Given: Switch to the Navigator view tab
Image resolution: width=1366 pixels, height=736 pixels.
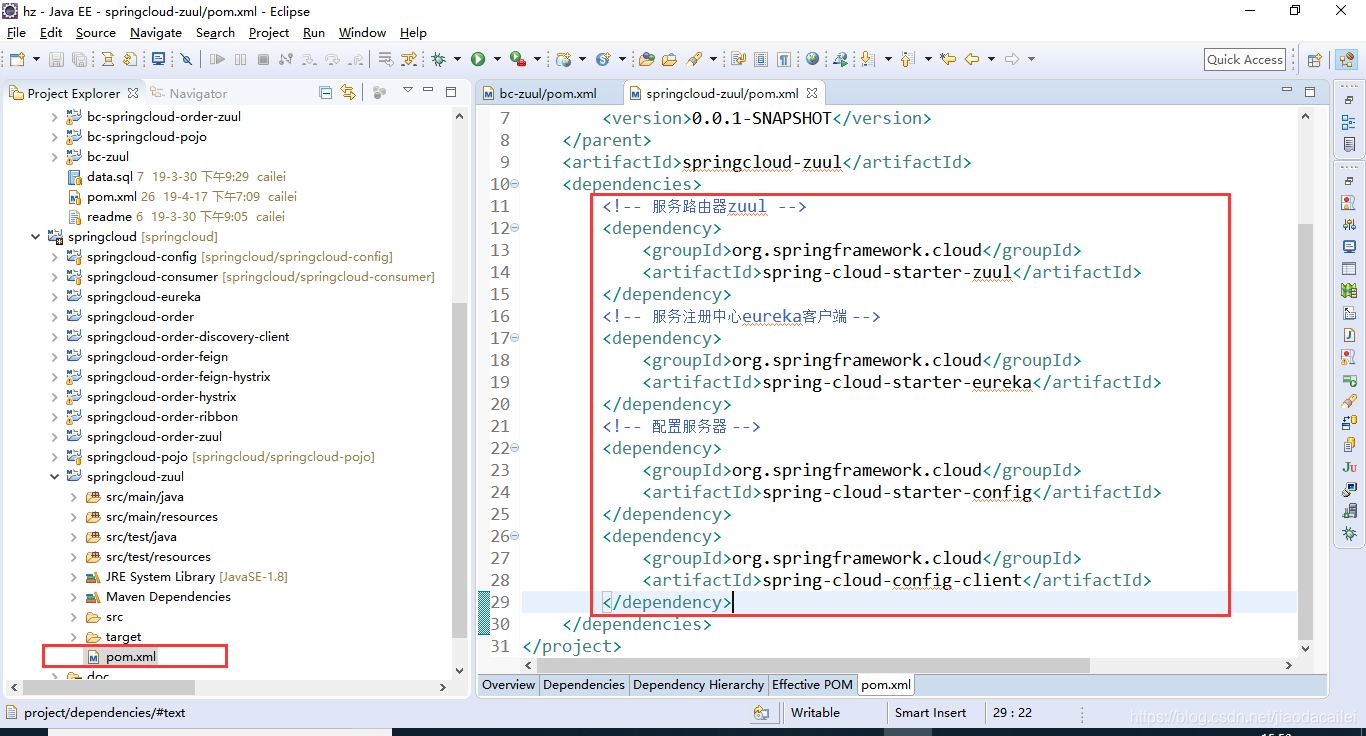Looking at the screenshot, I should pyautogui.click(x=188, y=93).
